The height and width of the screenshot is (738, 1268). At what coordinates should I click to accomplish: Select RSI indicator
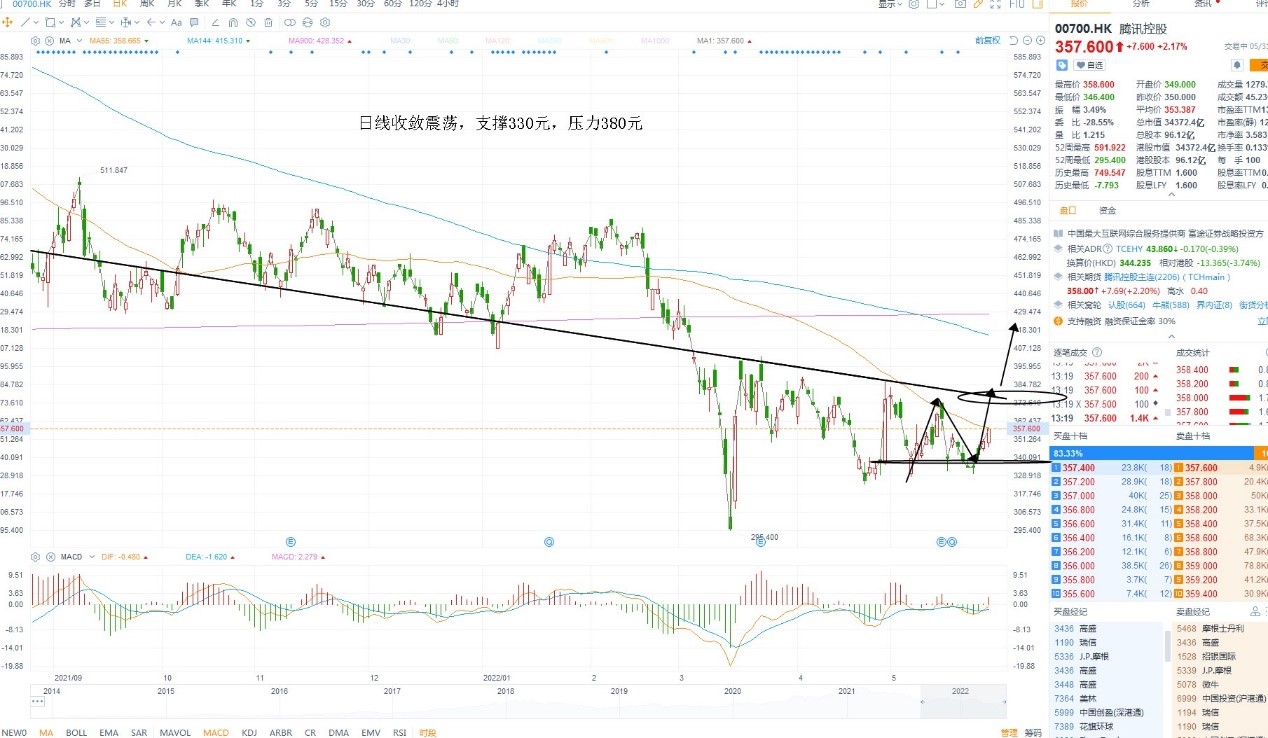pyautogui.click(x=399, y=732)
